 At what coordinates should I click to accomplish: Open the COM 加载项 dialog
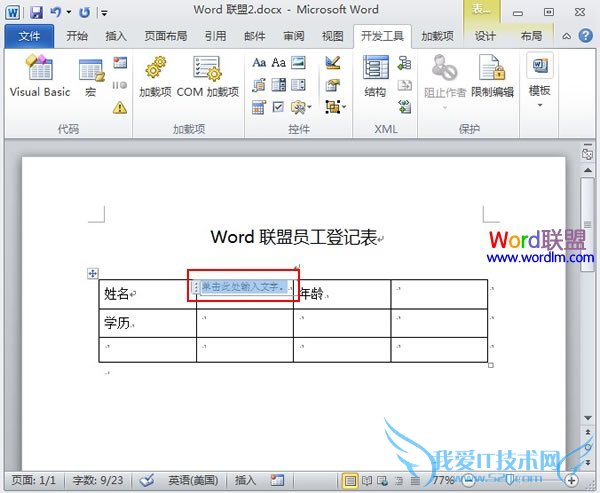(x=207, y=76)
